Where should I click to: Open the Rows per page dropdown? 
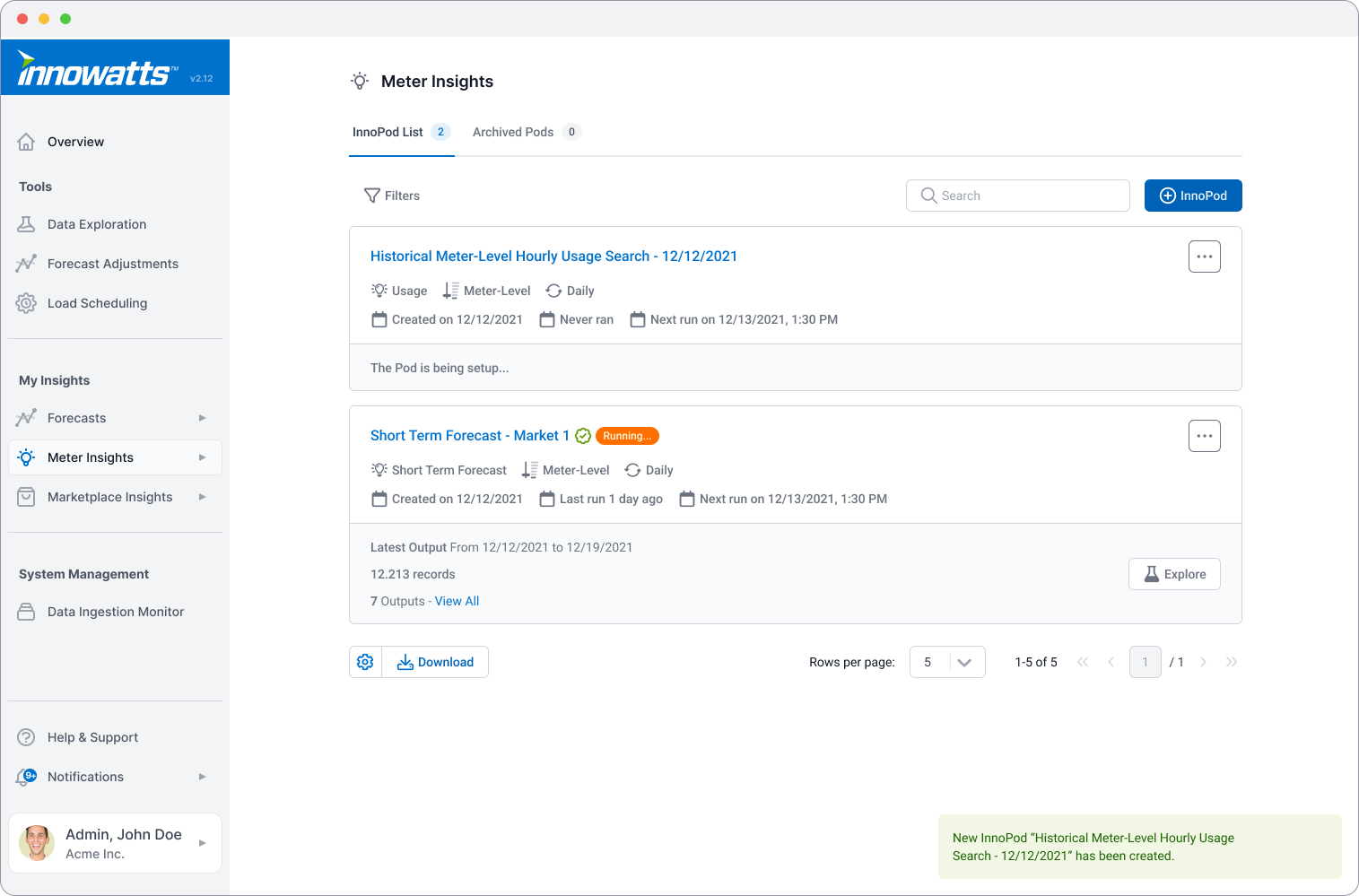[947, 662]
